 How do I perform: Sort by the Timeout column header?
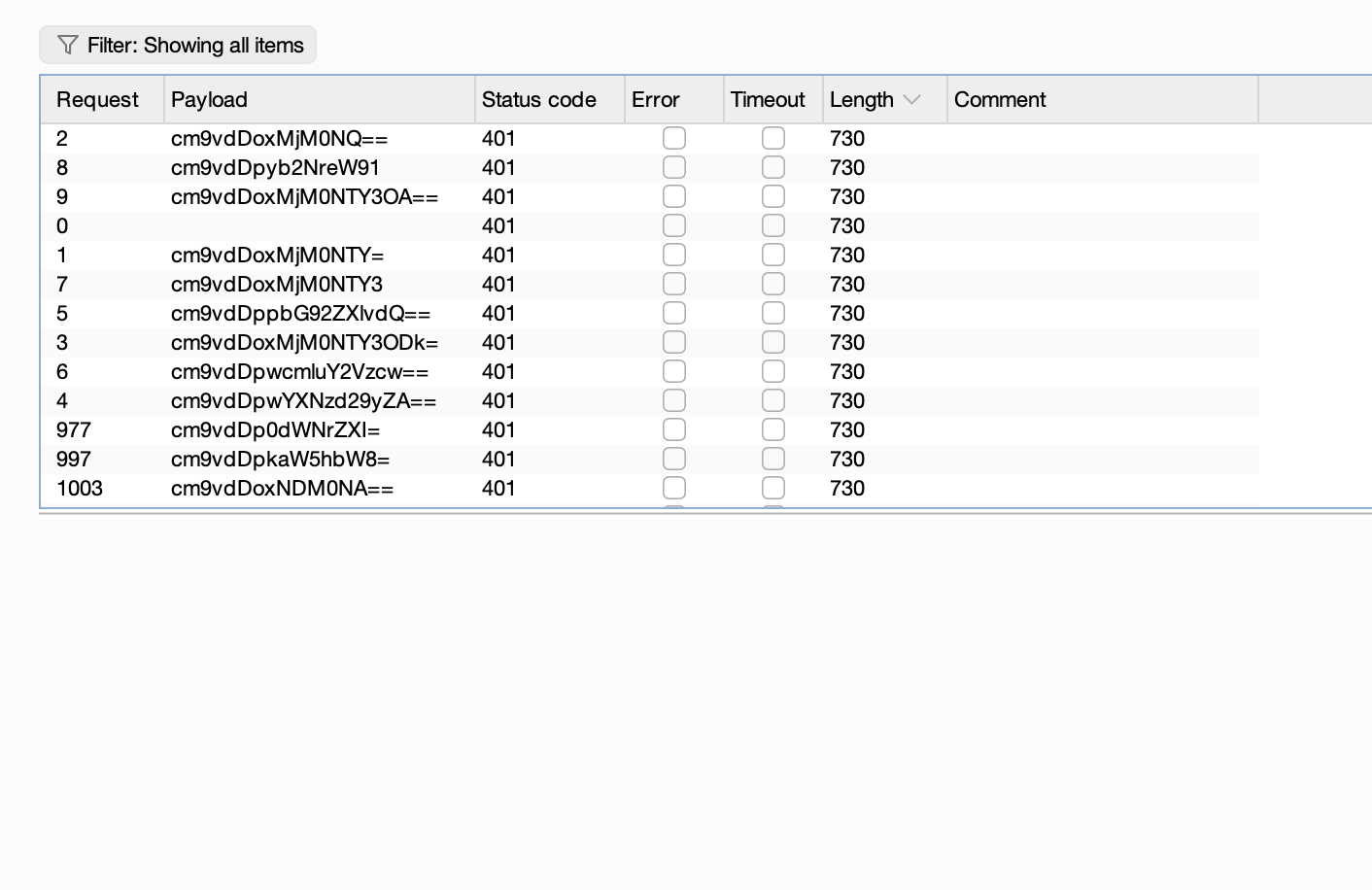tap(773, 99)
